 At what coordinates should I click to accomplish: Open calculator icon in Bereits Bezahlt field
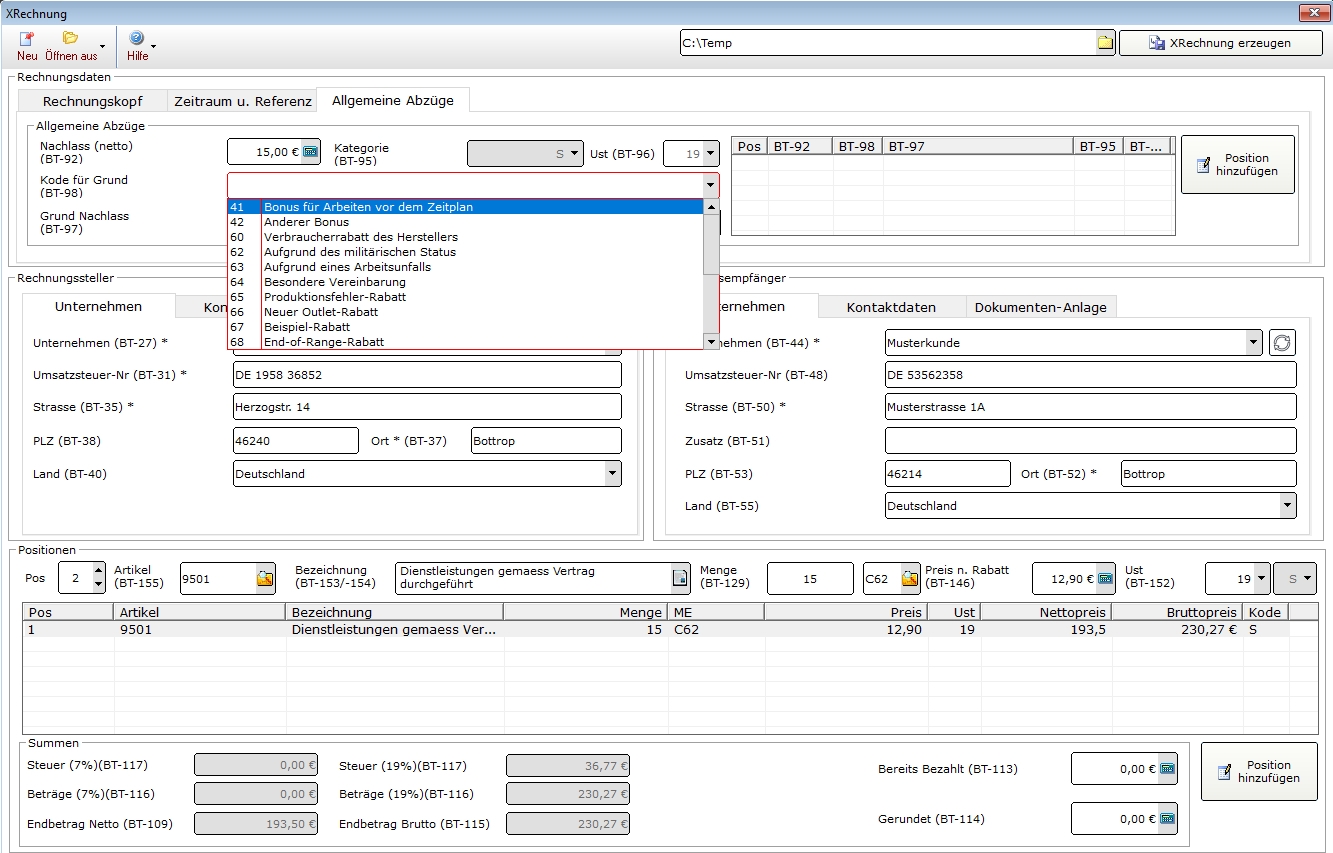point(1166,769)
